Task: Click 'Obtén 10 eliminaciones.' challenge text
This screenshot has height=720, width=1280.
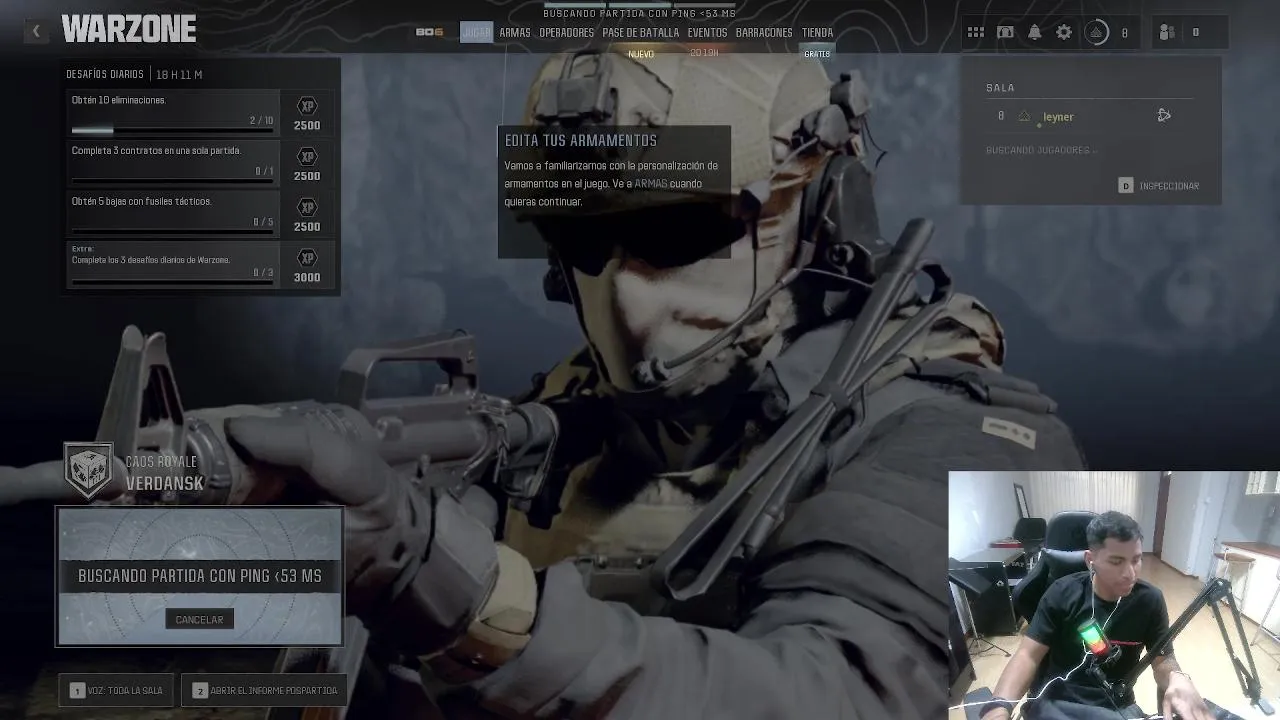Action: pos(119,100)
